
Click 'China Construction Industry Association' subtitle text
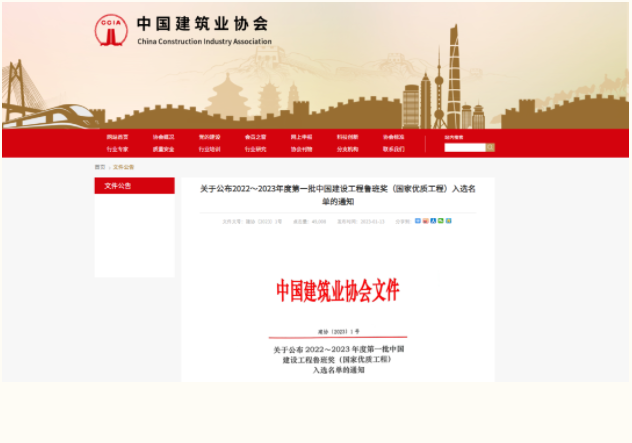pos(204,42)
